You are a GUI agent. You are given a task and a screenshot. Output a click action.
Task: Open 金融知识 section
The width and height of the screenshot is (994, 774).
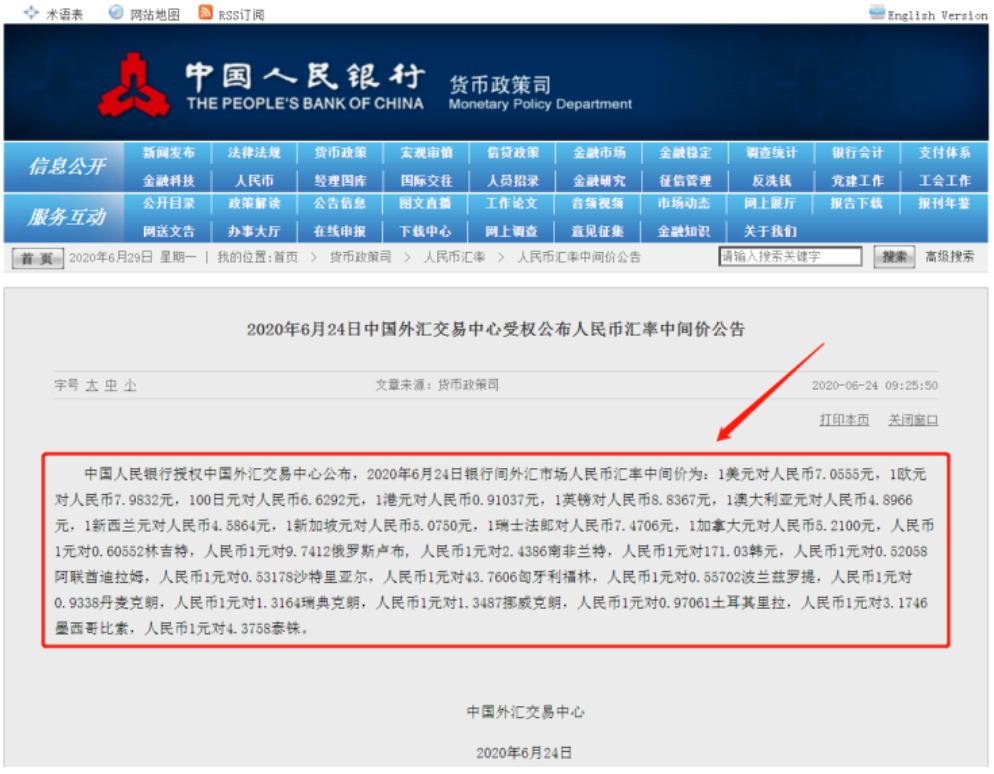coord(683,231)
